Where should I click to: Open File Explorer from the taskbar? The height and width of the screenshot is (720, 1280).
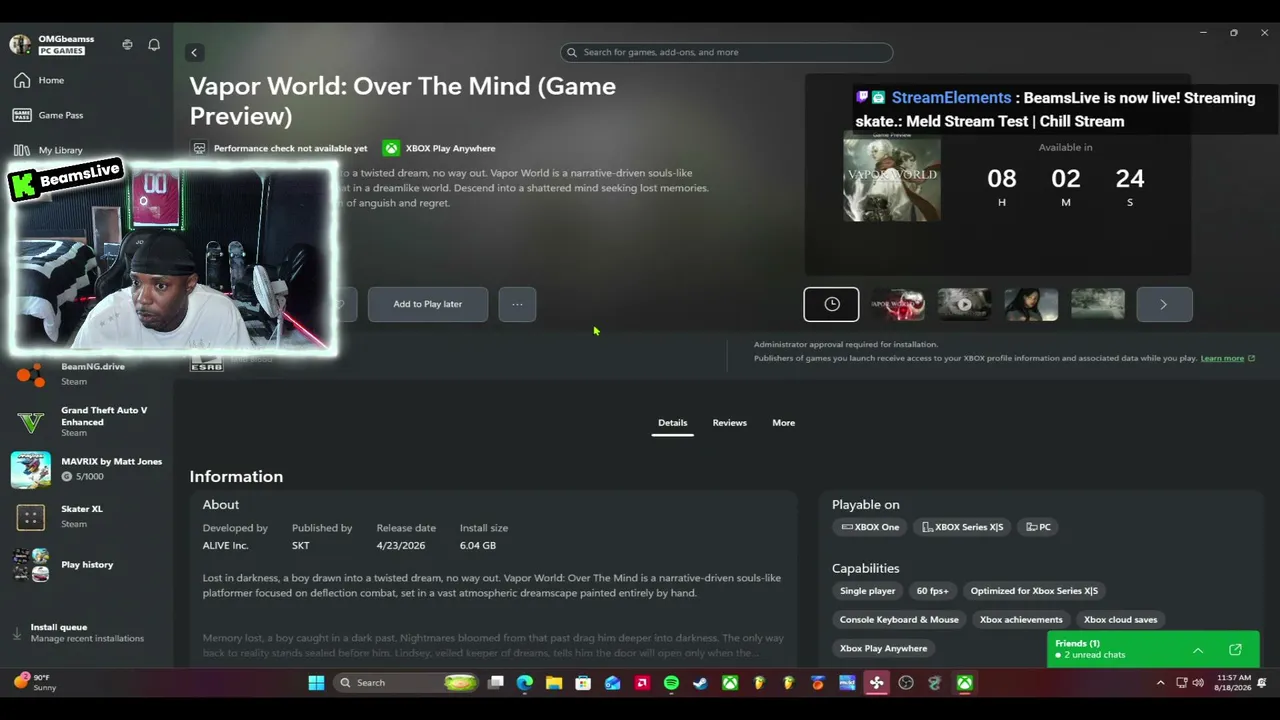click(x=554, y=683)
